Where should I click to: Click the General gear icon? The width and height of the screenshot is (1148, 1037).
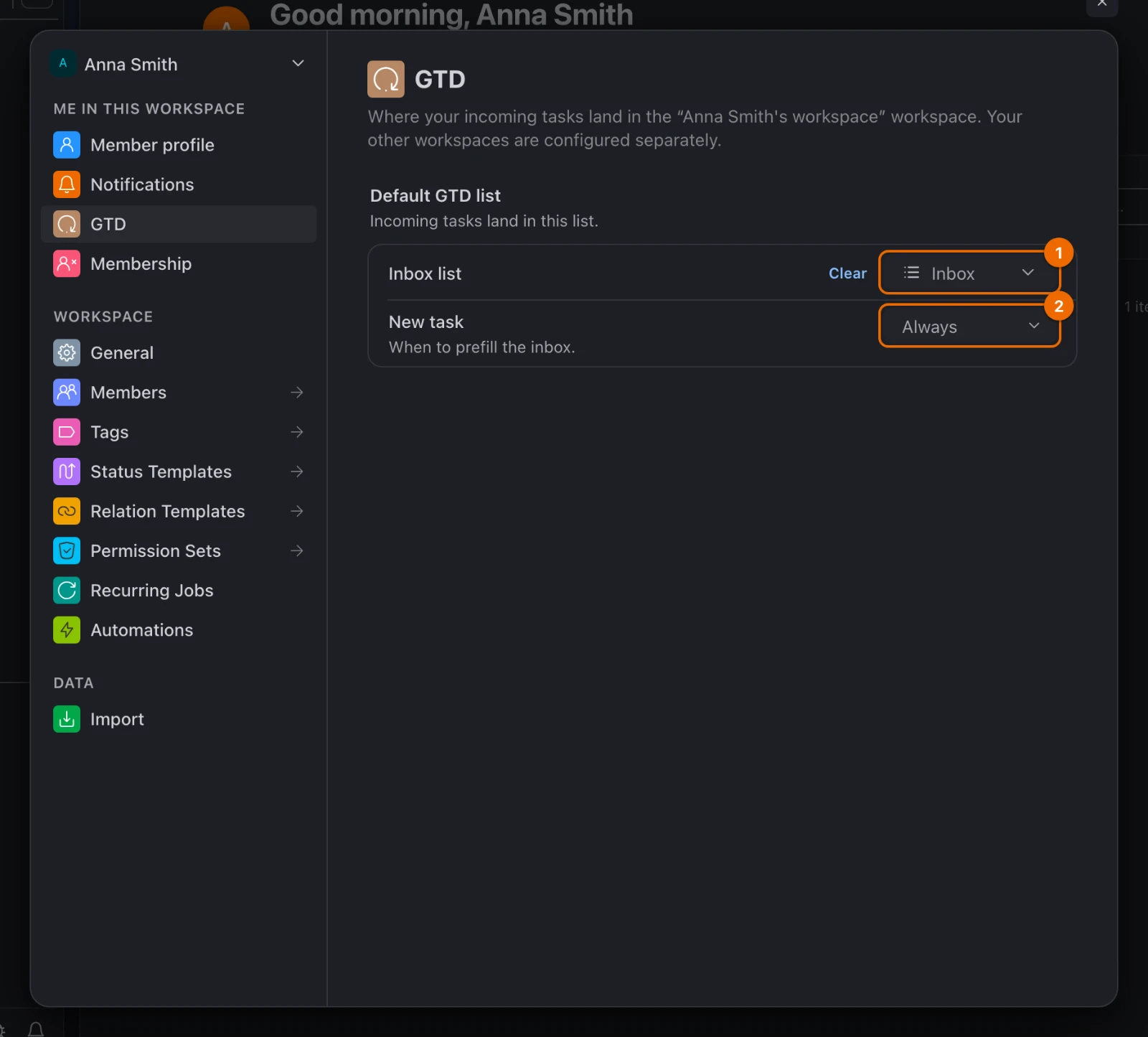tap(67, 352)
